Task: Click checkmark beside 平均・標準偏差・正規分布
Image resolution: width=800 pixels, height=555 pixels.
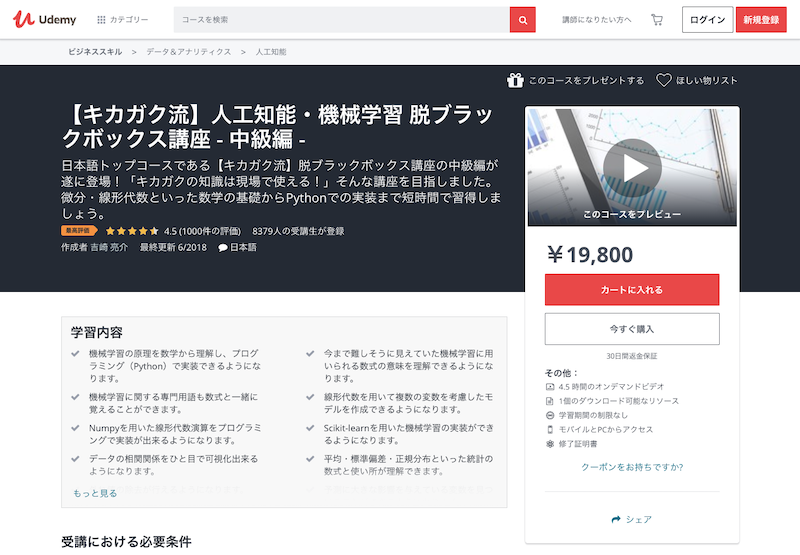Action: (x=310, y=459)
